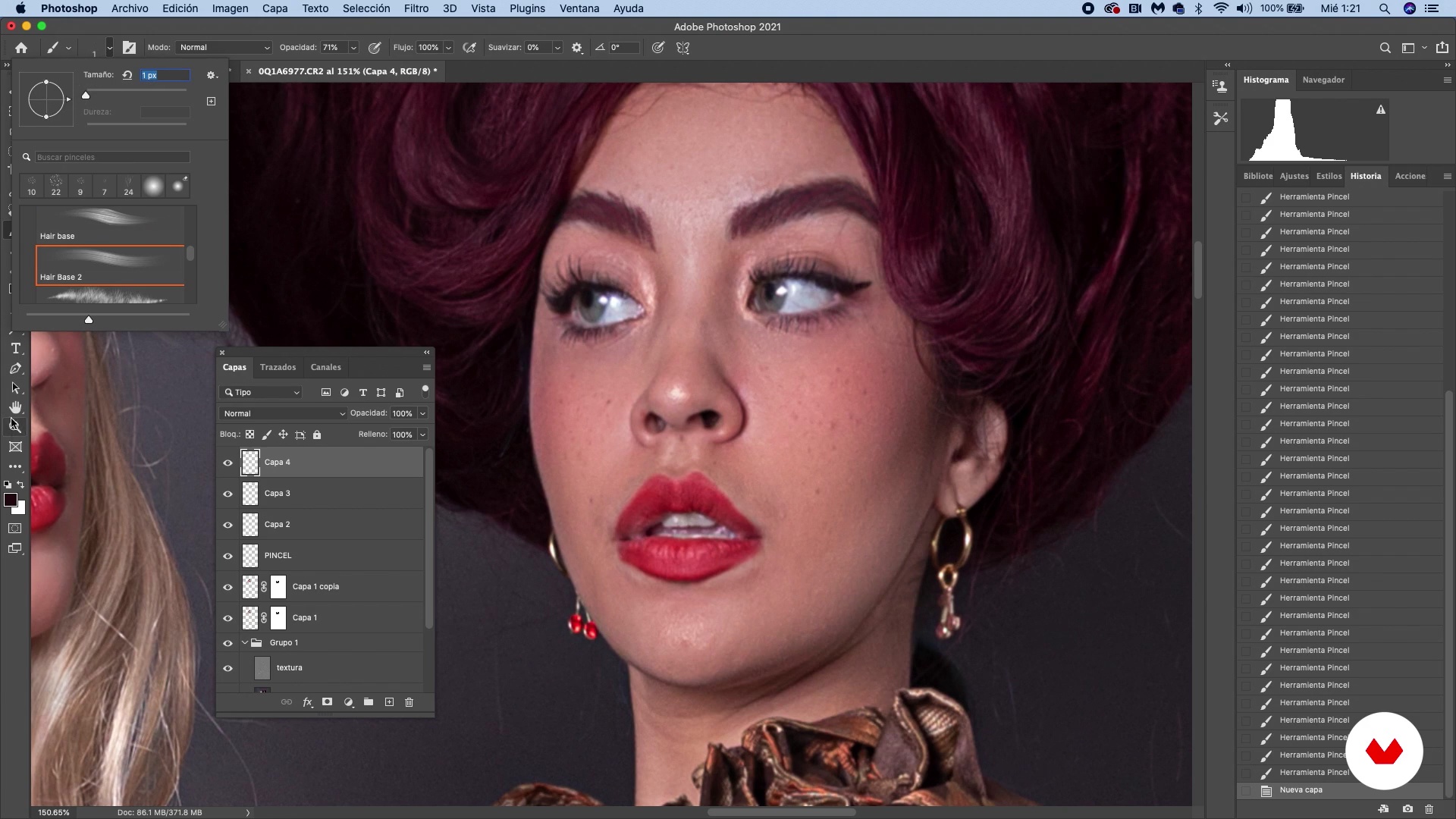Change the screen mode icon
The width and height of the screenshot is (1456, 819).
(15, 548)
